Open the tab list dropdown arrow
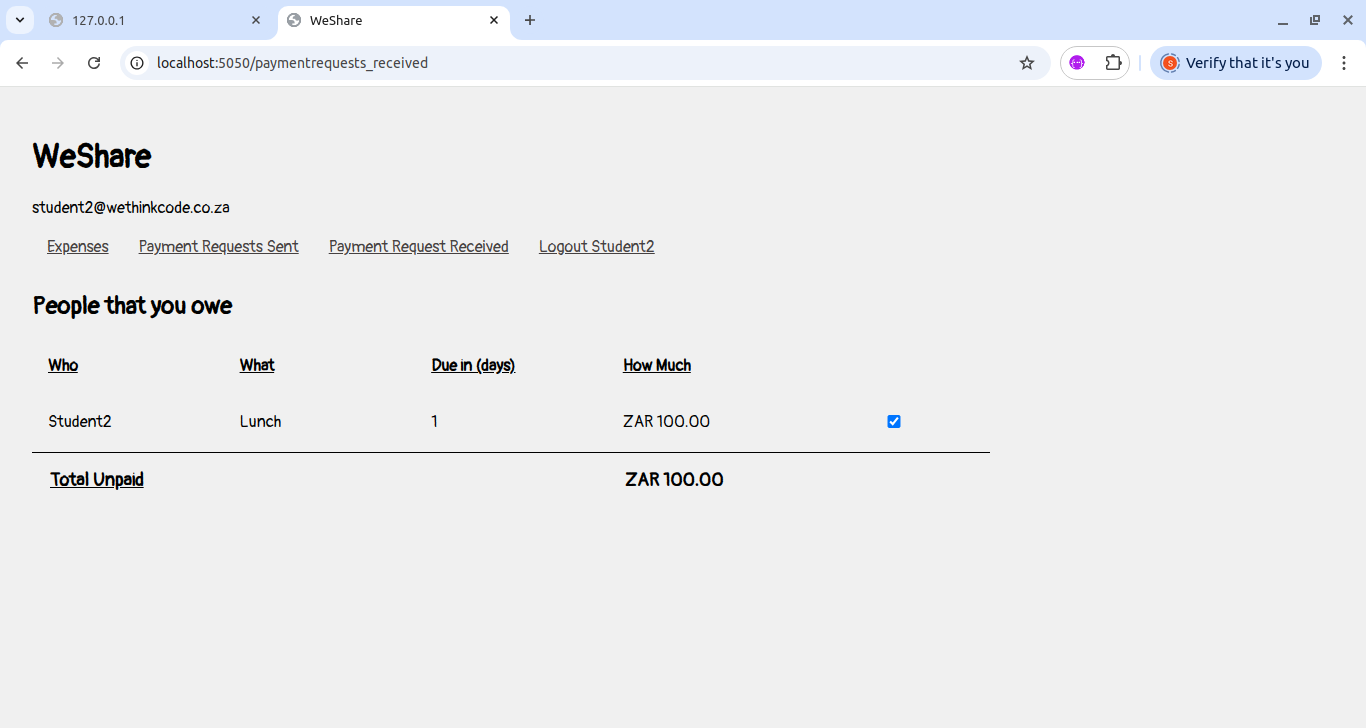The image size is (1366, 728). (x=19, y=19)
